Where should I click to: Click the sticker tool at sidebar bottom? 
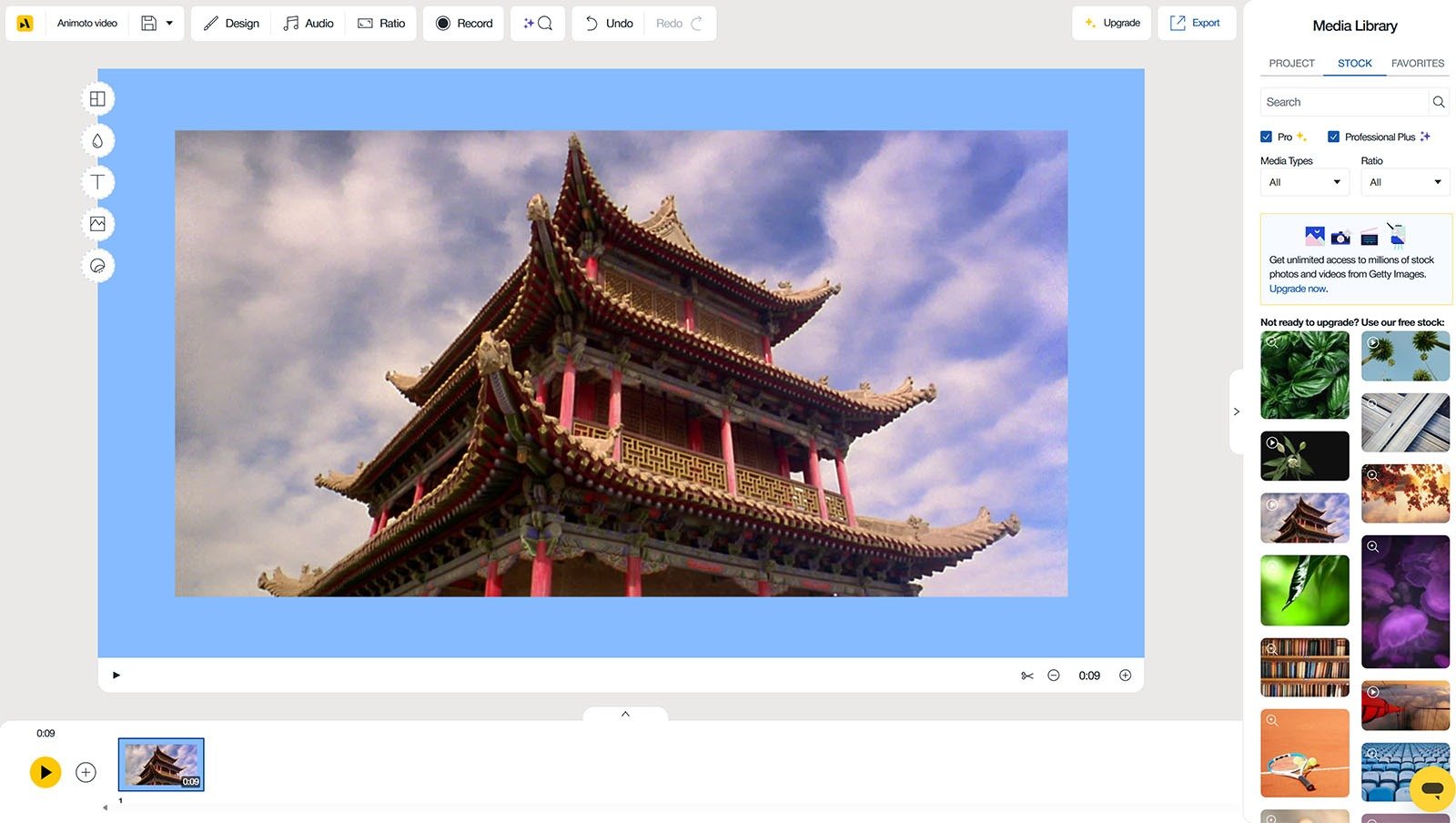96,266
